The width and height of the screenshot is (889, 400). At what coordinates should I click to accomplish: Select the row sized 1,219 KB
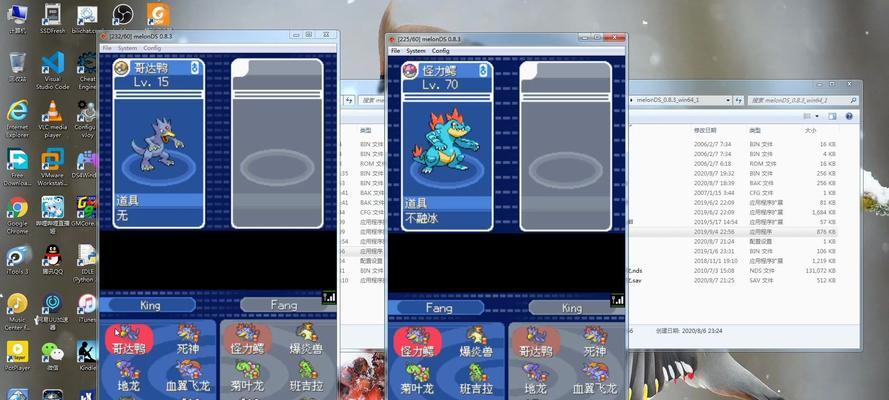click(734, 261)
